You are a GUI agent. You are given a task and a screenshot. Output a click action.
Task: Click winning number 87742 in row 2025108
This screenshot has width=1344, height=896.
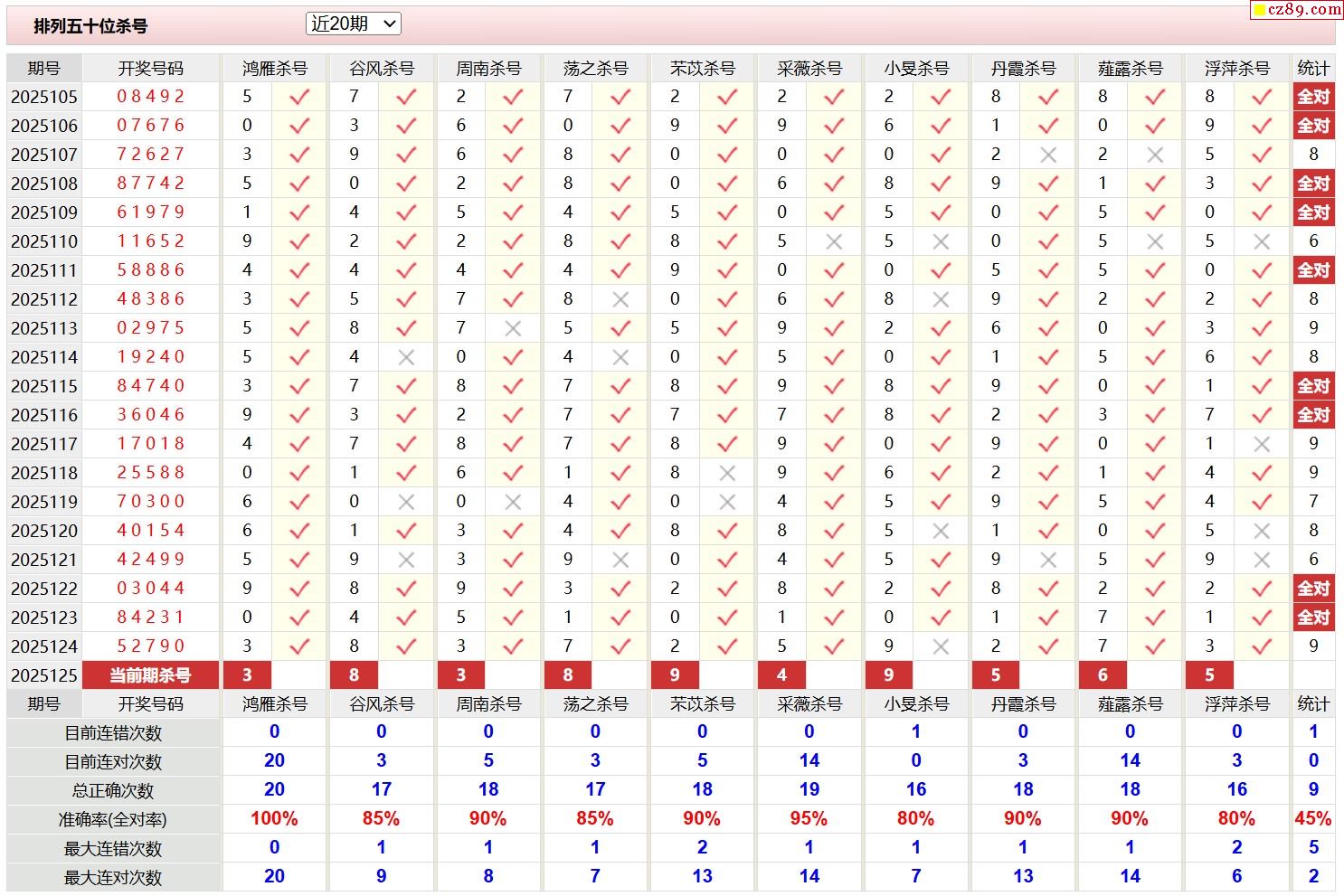click(151, 184)
